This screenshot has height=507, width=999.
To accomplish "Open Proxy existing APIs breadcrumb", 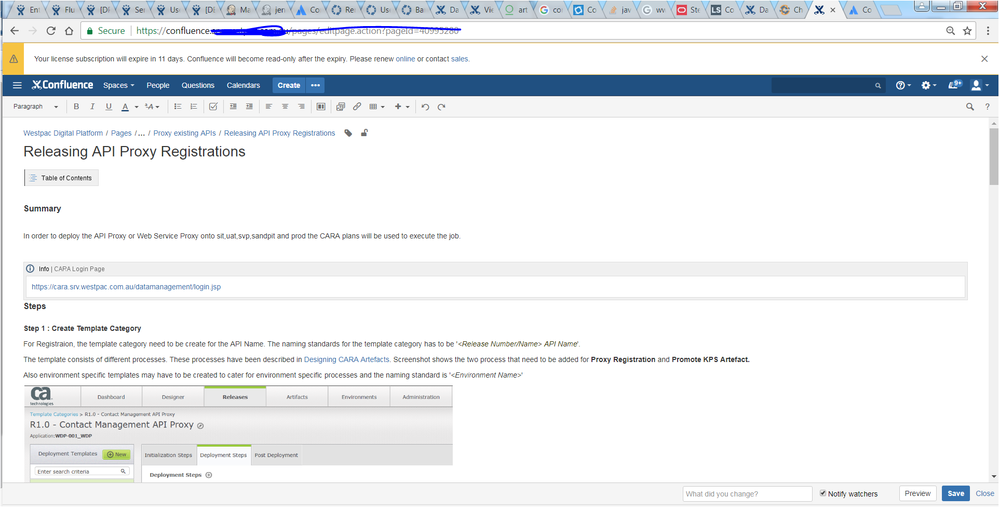I will (x=185, y=133).
